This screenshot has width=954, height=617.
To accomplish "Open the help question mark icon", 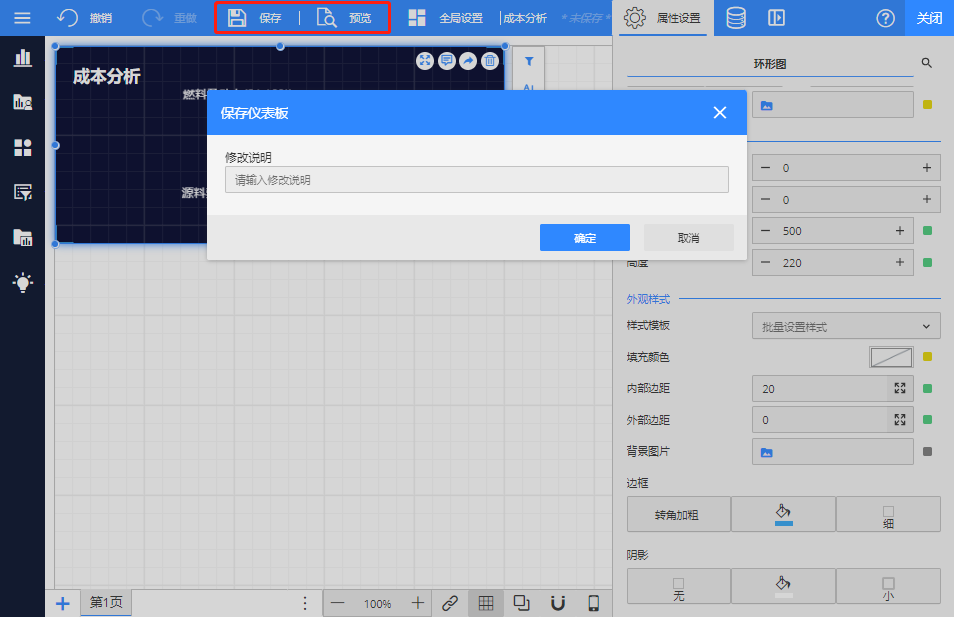I will pyautogui.click(x=885, y=18).
